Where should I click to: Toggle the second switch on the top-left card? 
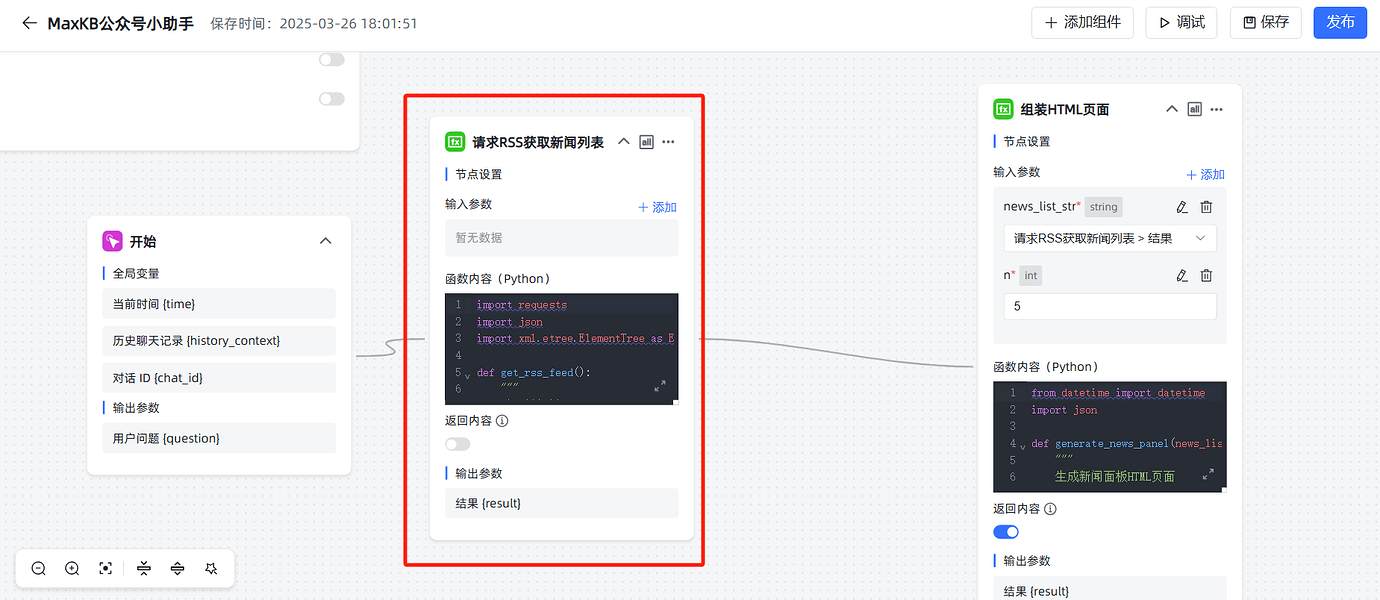[331, 98]
